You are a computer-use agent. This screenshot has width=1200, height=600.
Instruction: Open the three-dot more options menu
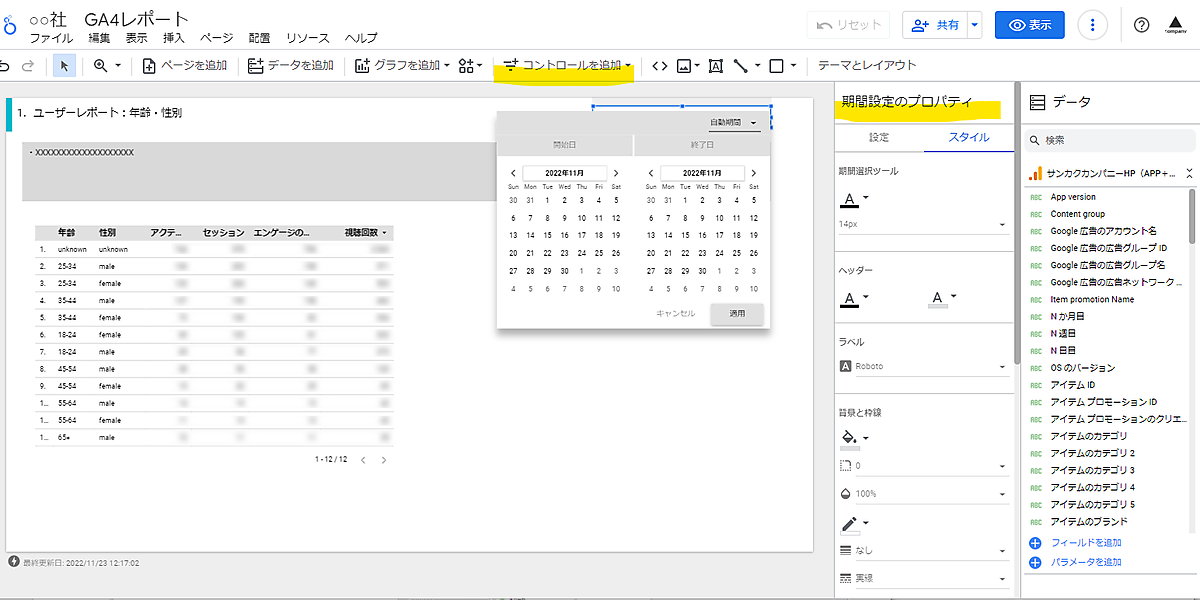1094,25
